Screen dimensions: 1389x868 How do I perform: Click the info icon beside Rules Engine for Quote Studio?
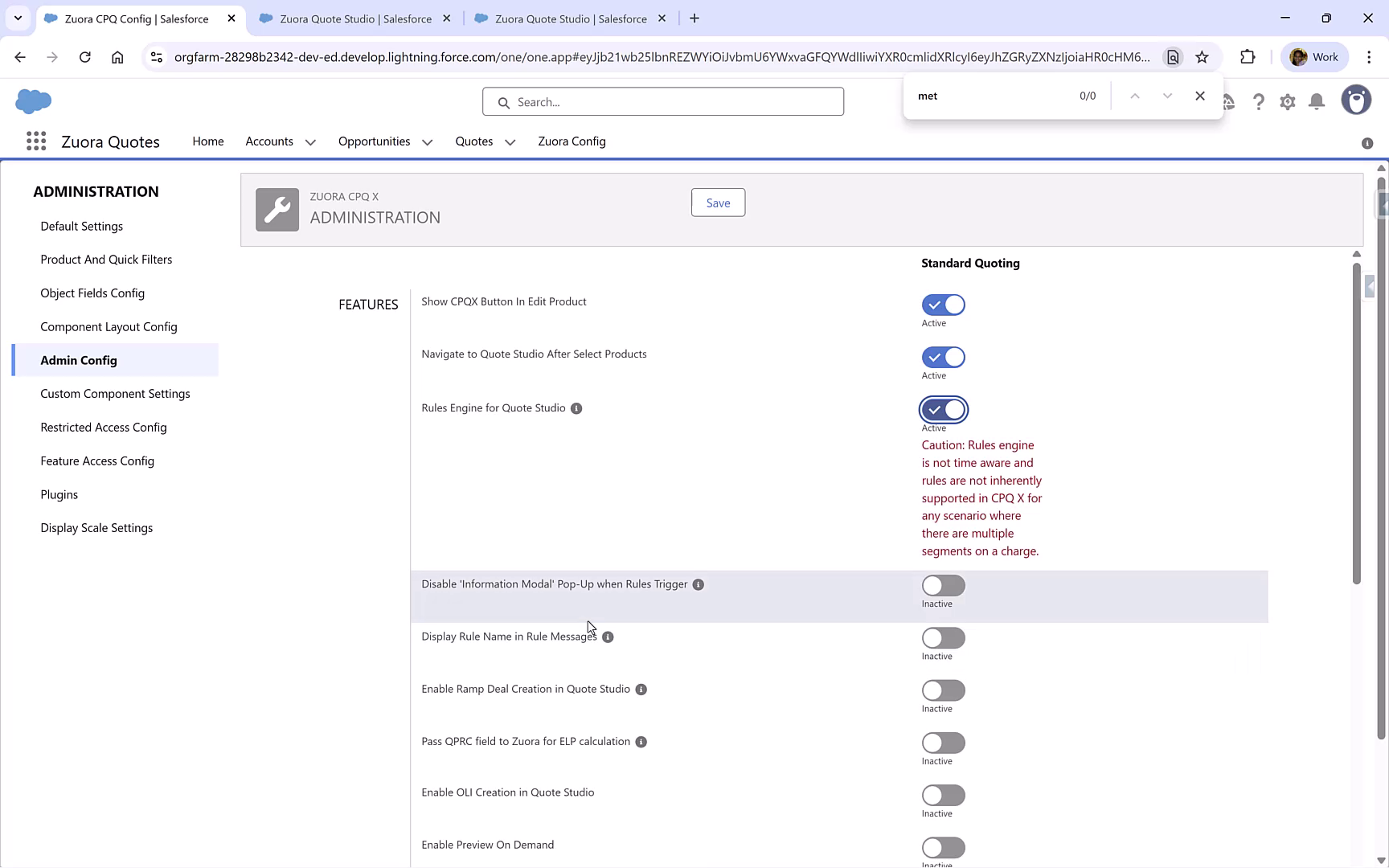[x=576, y=408]
